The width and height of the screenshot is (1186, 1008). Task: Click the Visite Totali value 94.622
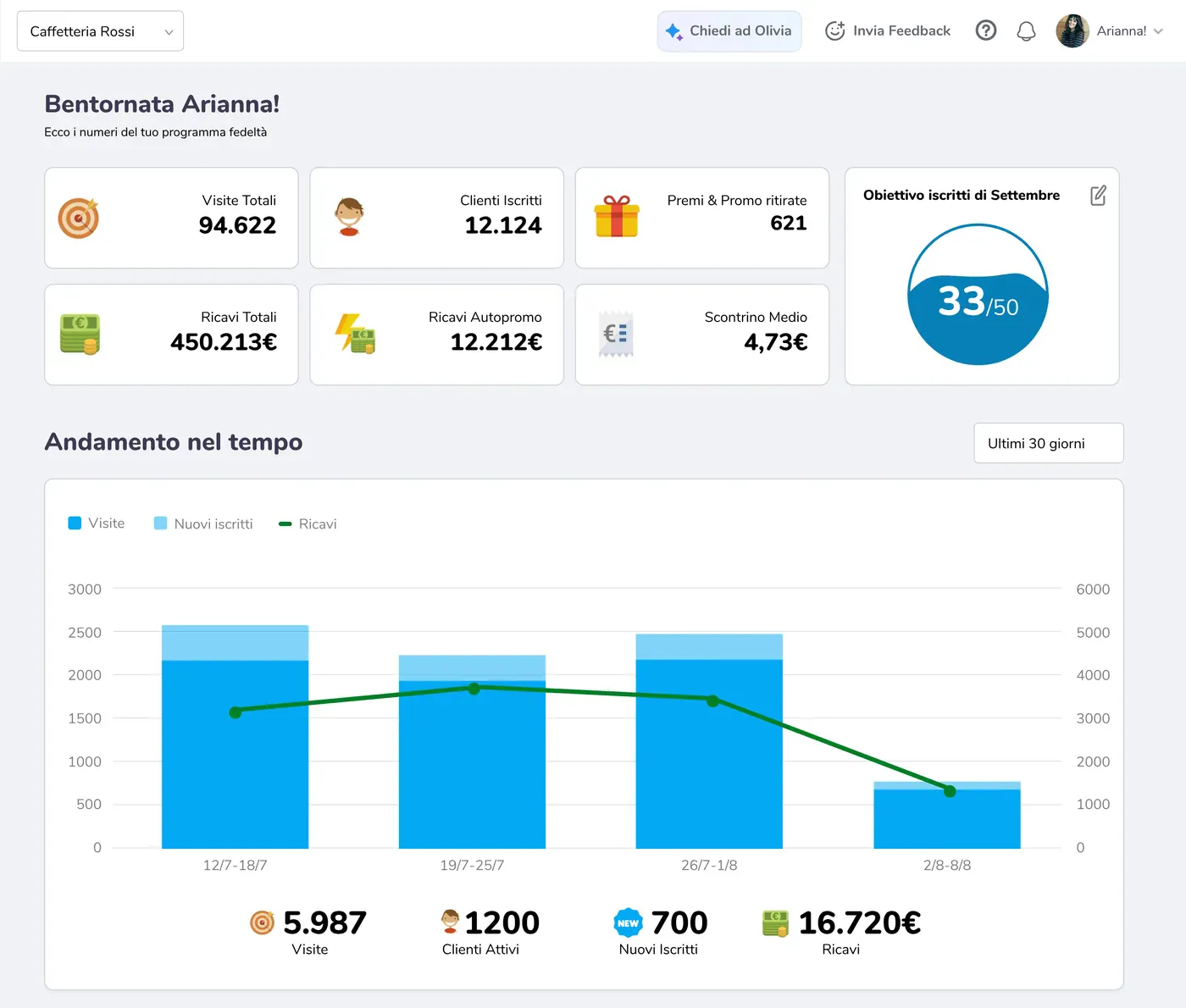[237, 225]
